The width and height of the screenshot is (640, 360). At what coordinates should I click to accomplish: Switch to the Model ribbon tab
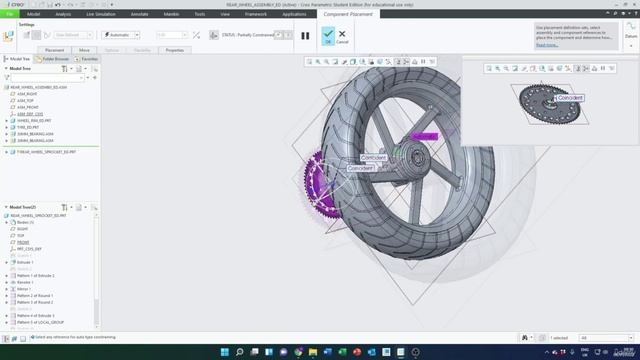tap(33, 14)
